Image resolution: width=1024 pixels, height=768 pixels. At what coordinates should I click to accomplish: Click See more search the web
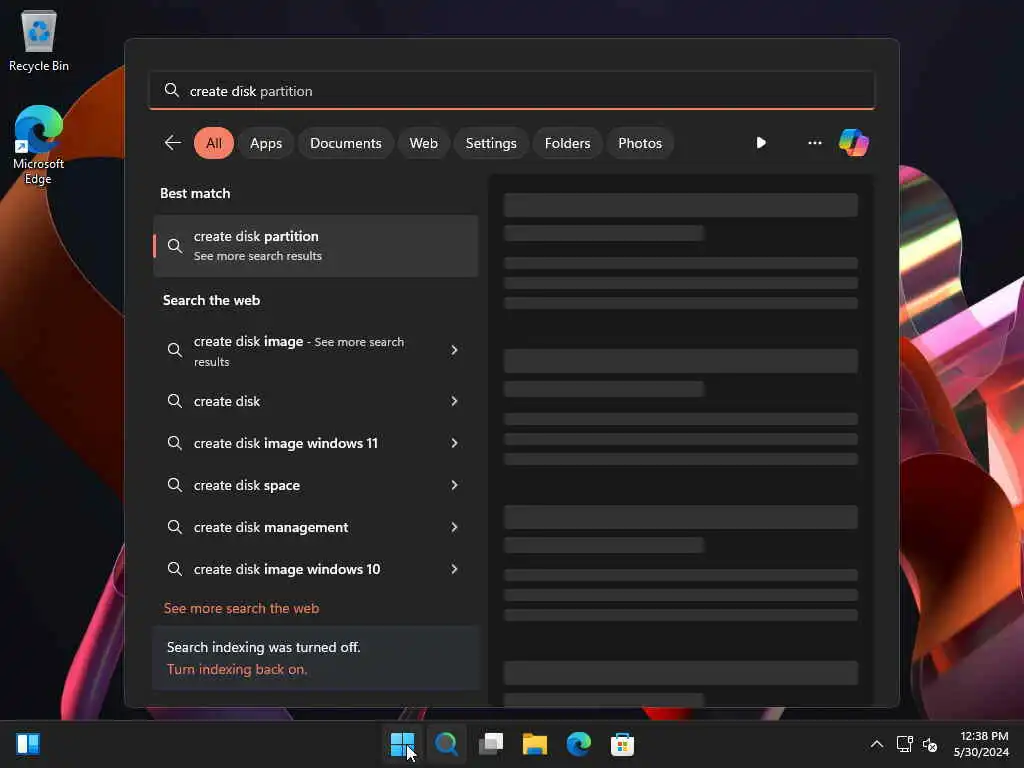click(x=241, y=608)
